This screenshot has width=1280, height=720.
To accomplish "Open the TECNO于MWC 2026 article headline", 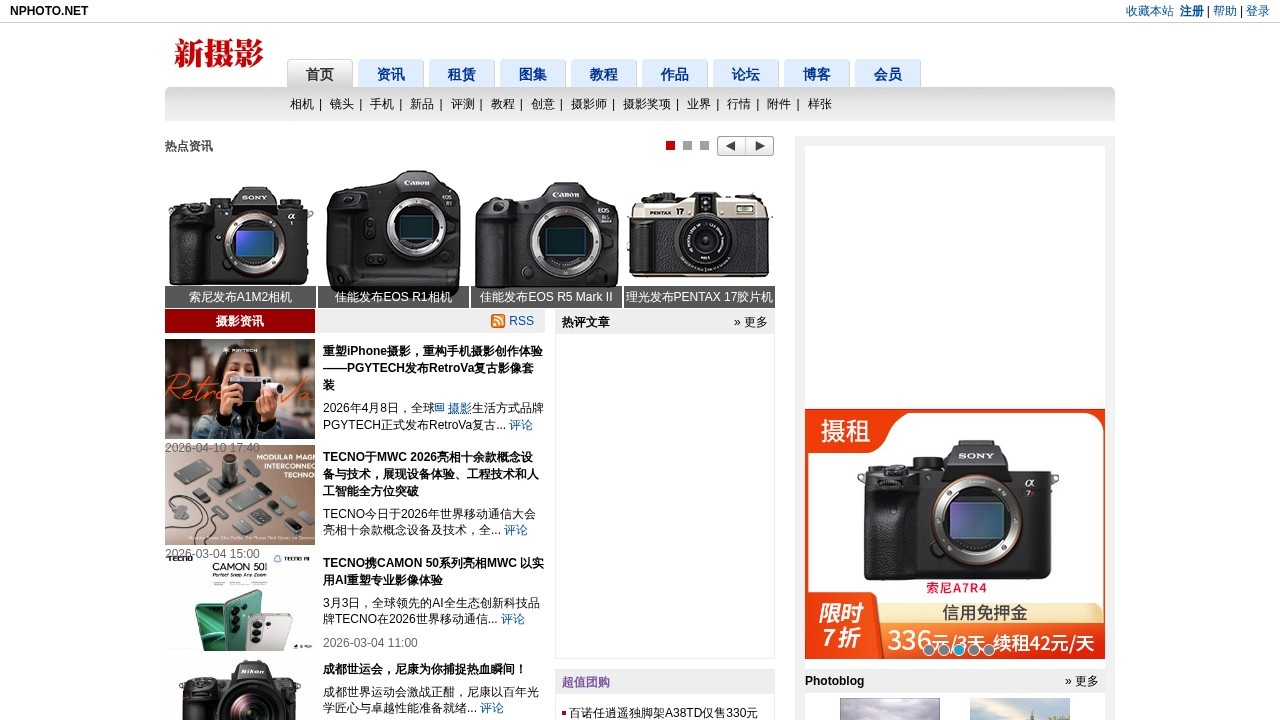I will 431,474.
